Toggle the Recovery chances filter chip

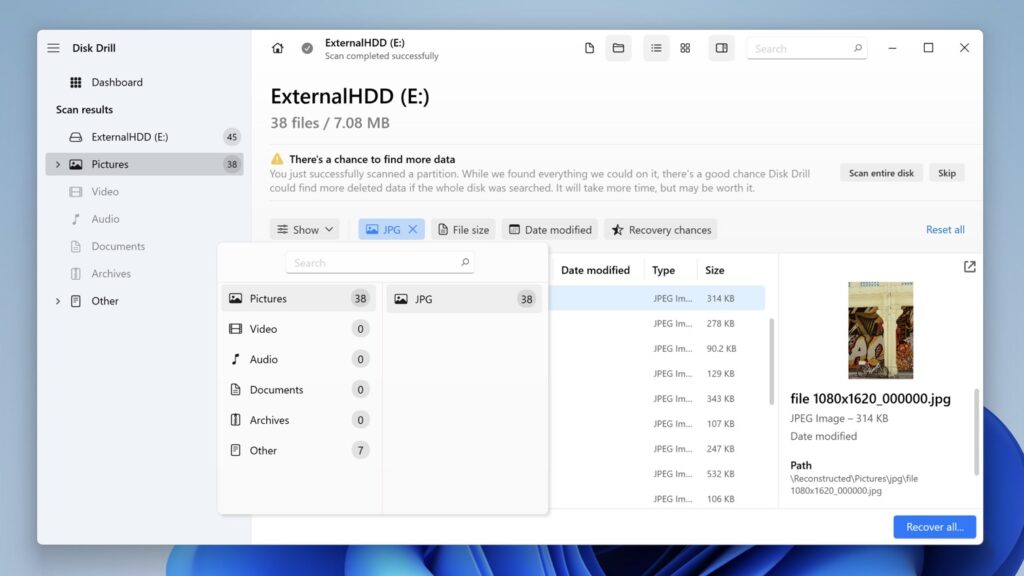click(660, 229)
